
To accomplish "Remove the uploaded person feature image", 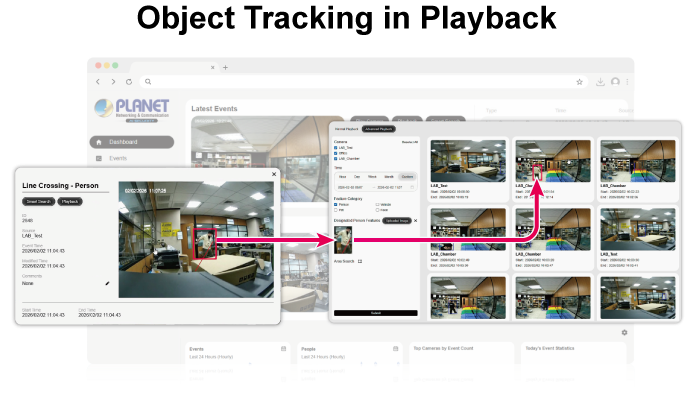I will 415,220.
